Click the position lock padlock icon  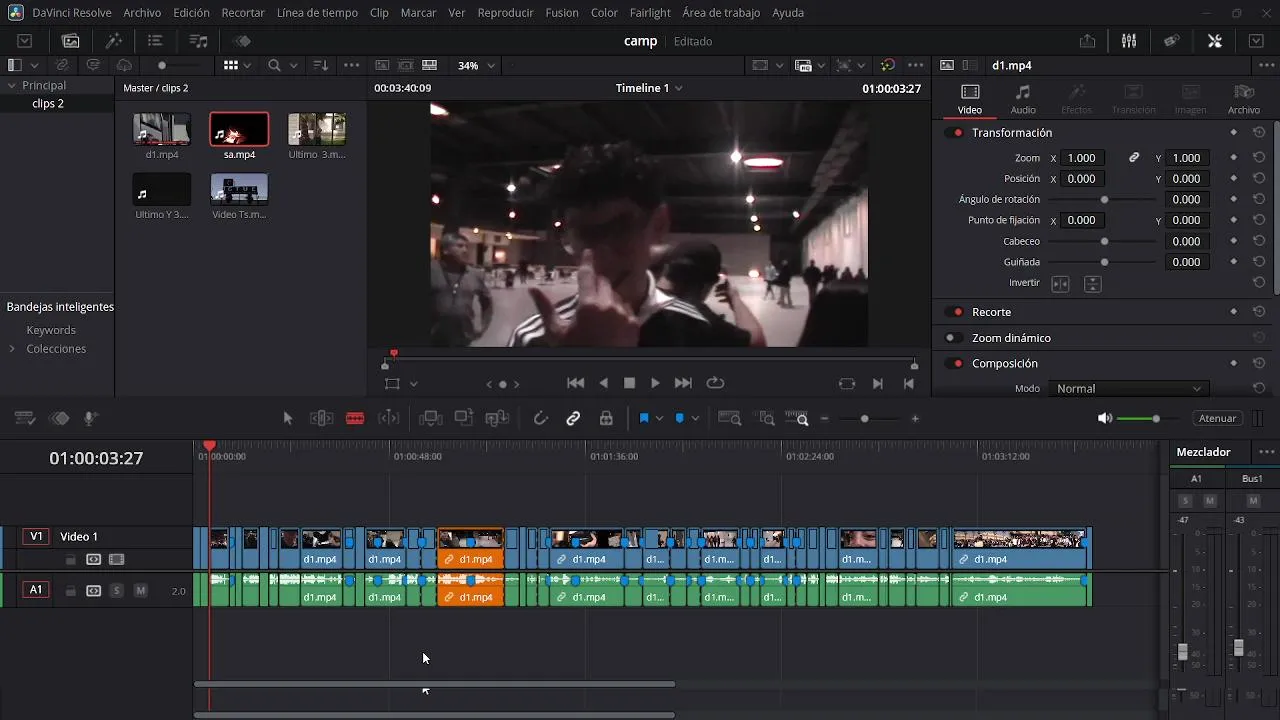click(x=606, y=419)
